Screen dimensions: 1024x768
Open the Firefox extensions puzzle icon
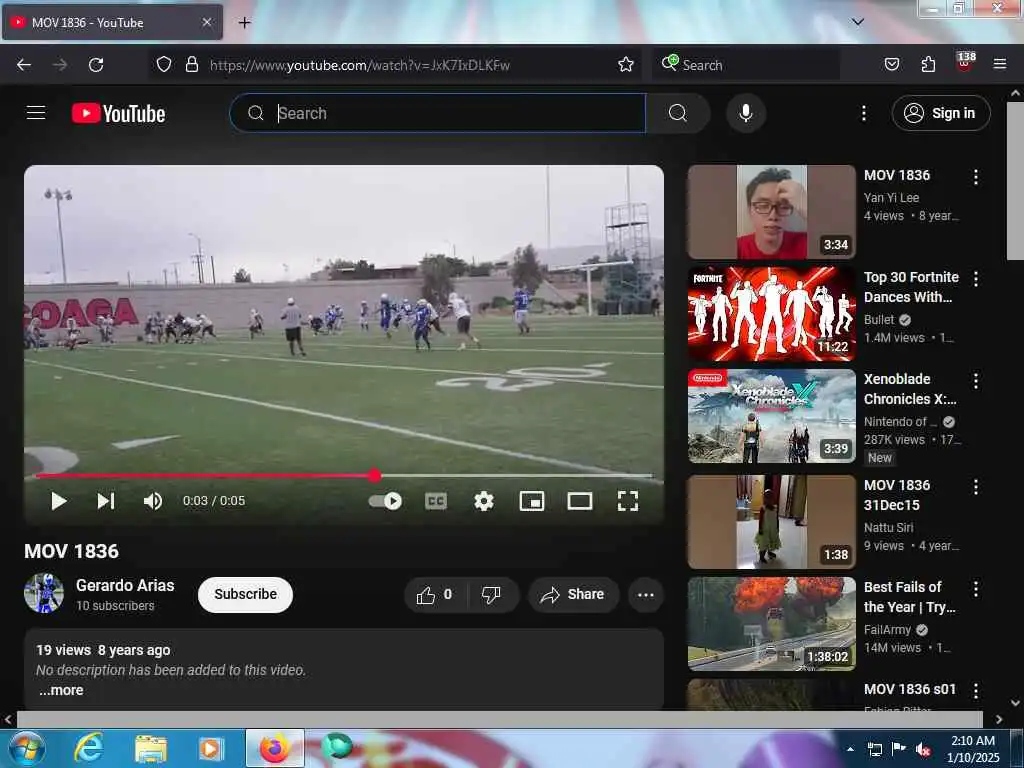tap(928, 64)
